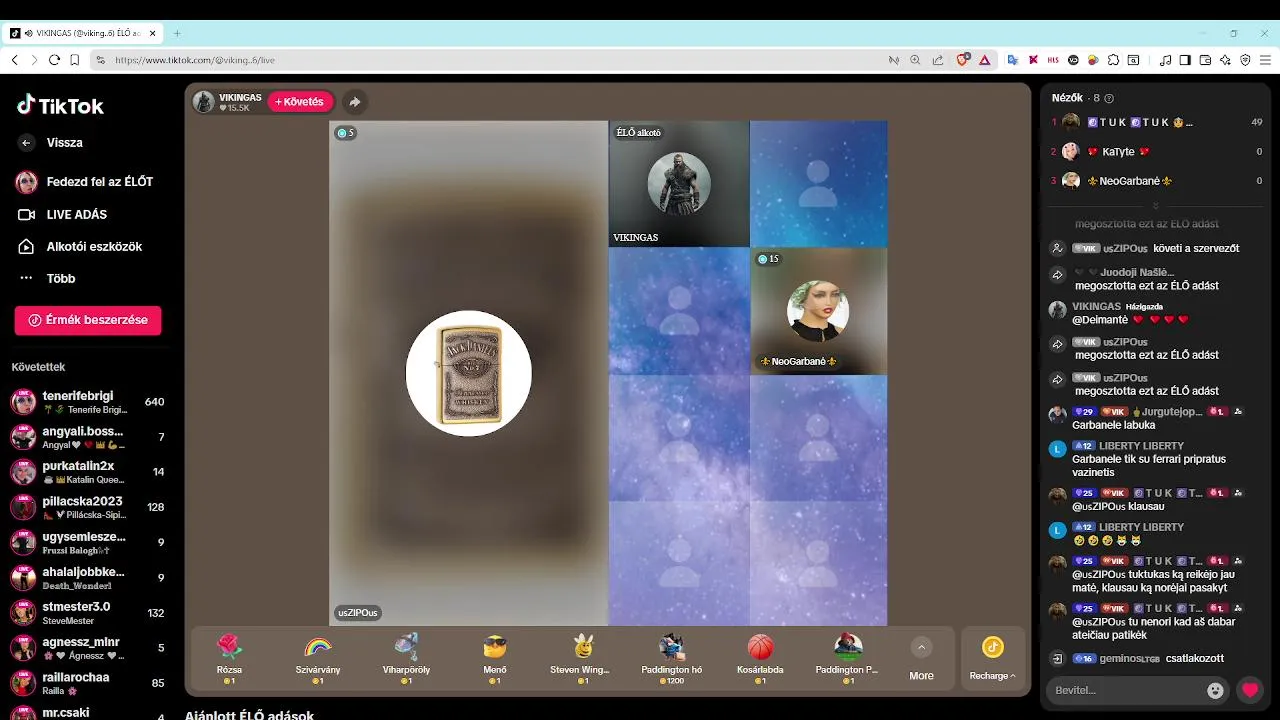
Task: Click the TikTok logo in the sidebar
Action: click(x=60, y=106)
